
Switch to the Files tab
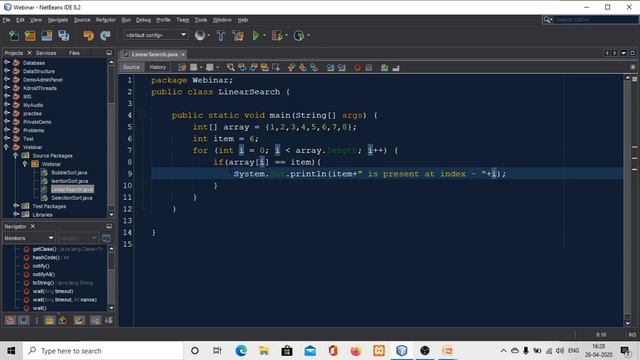coord(74,53)
